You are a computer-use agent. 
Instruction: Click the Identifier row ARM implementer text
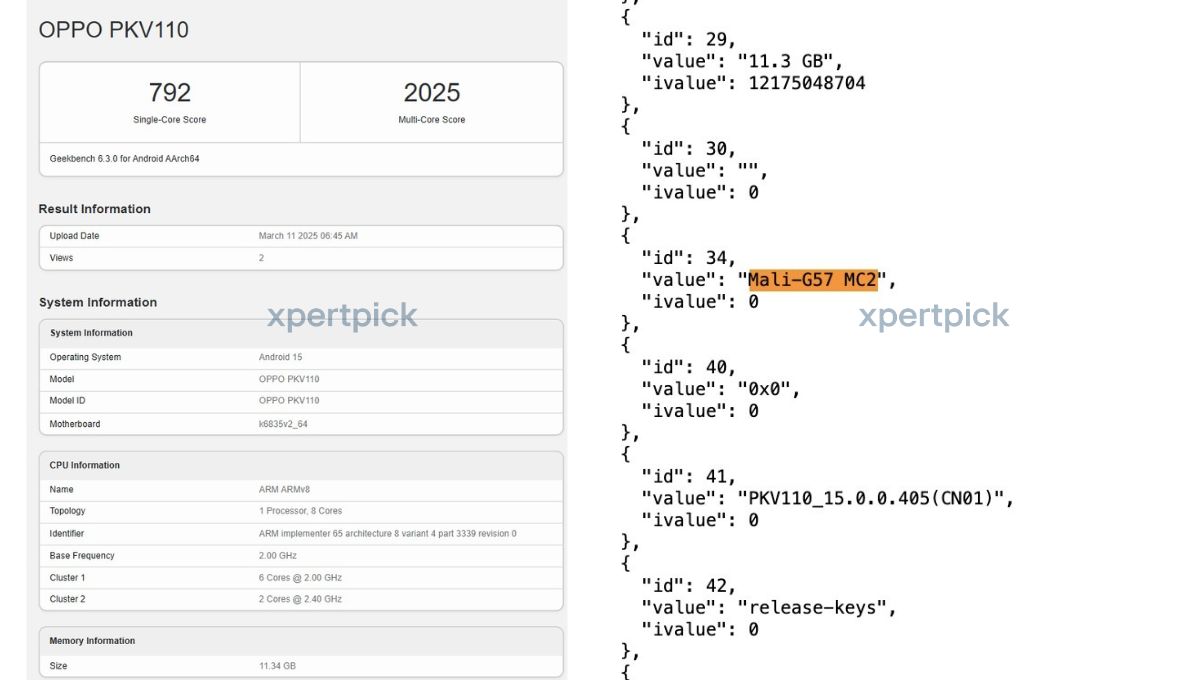(x=387, y=534)
